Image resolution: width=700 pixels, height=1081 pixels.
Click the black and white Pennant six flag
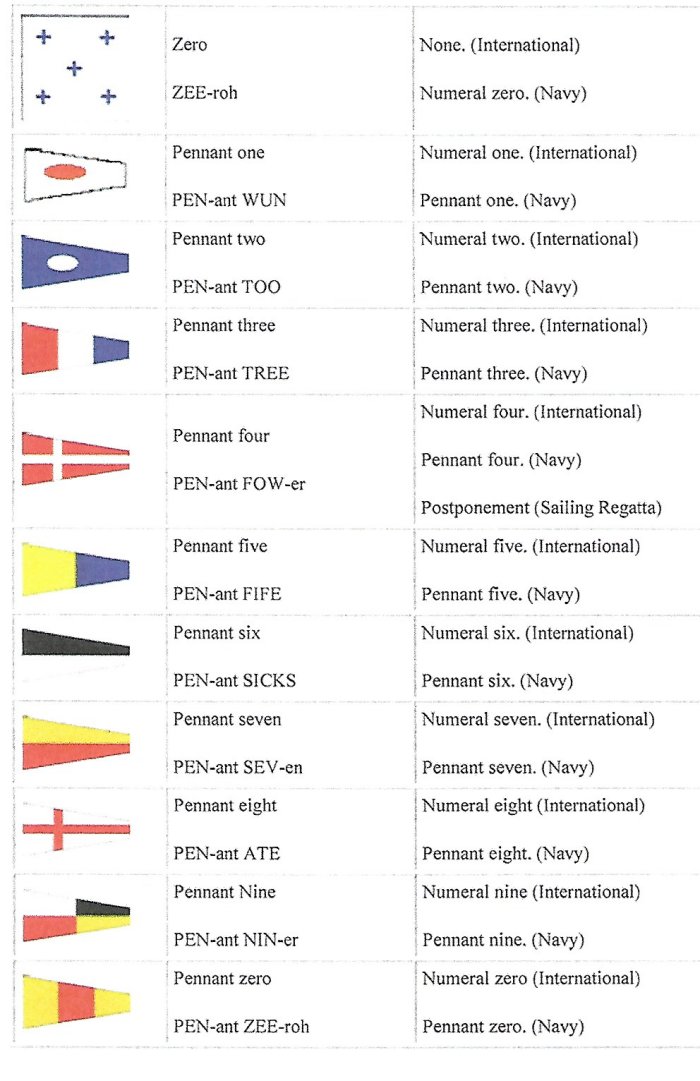(x=75, y=655)
